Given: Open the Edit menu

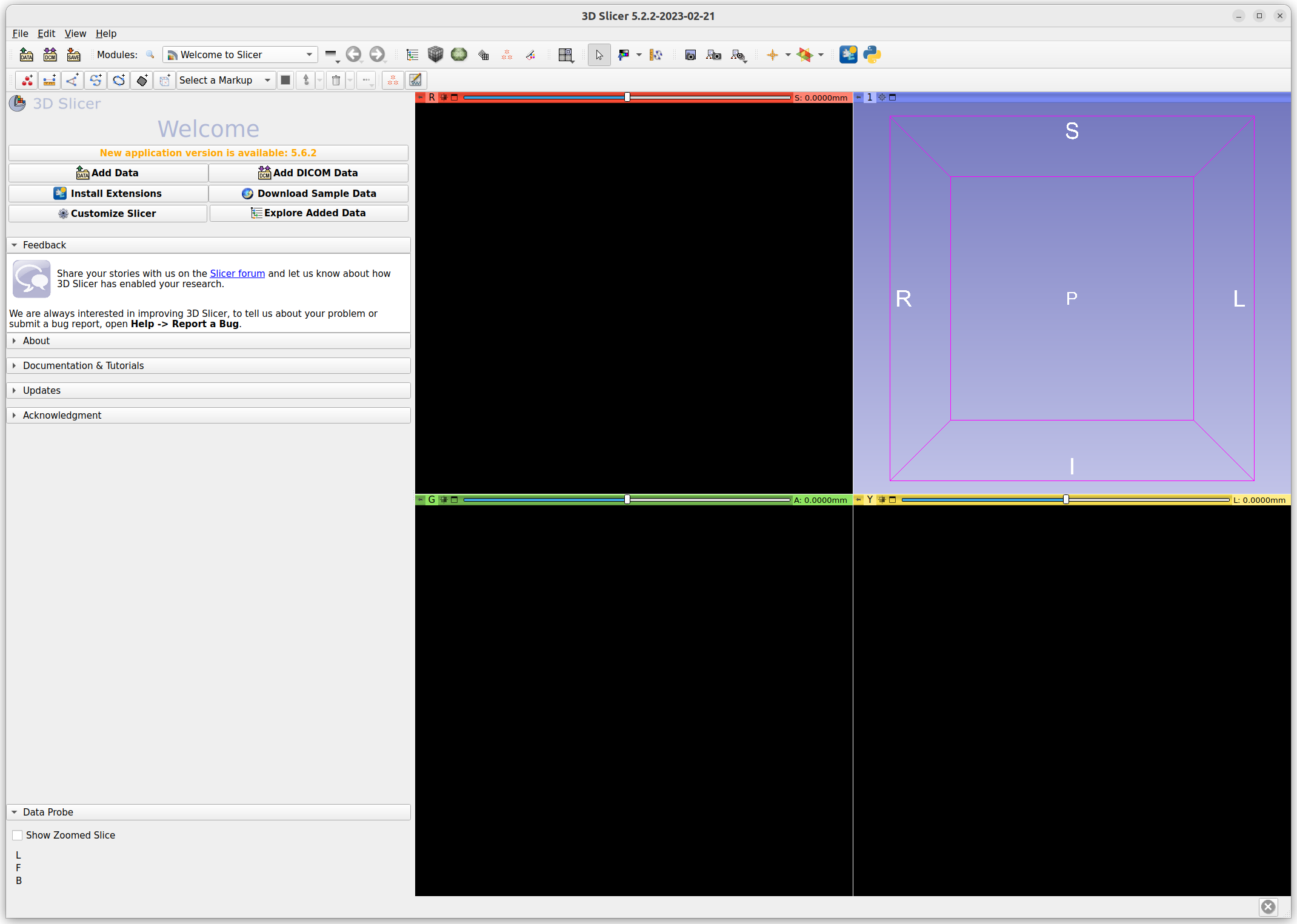Looking at the screenshot, I should tap(46, 33).
